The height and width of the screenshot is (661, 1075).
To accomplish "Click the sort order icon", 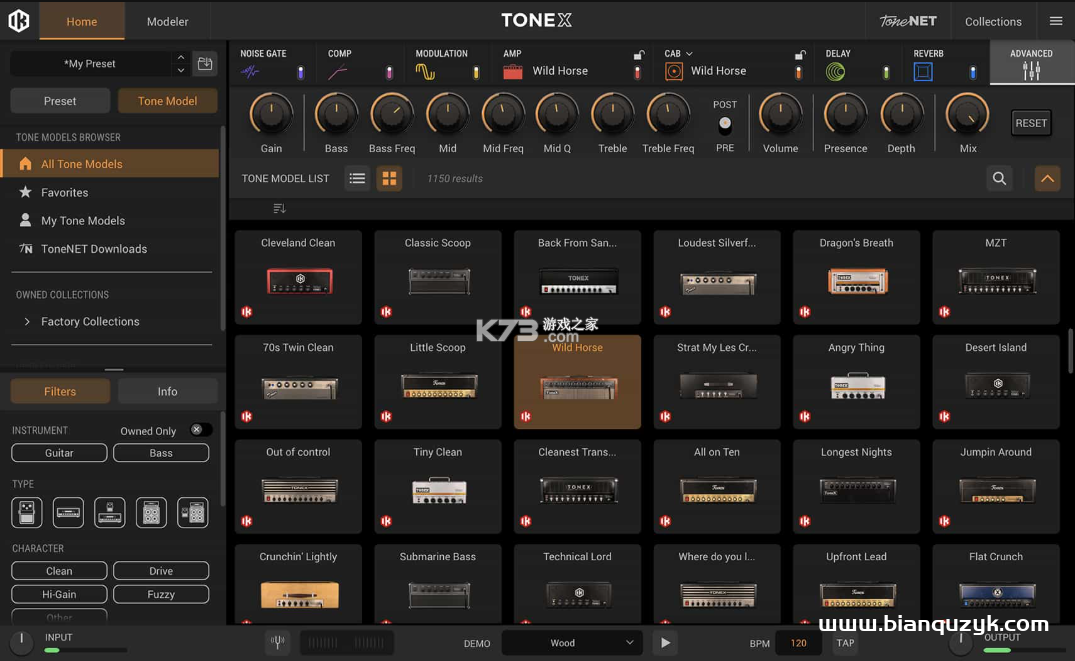I will click(279, 208).
